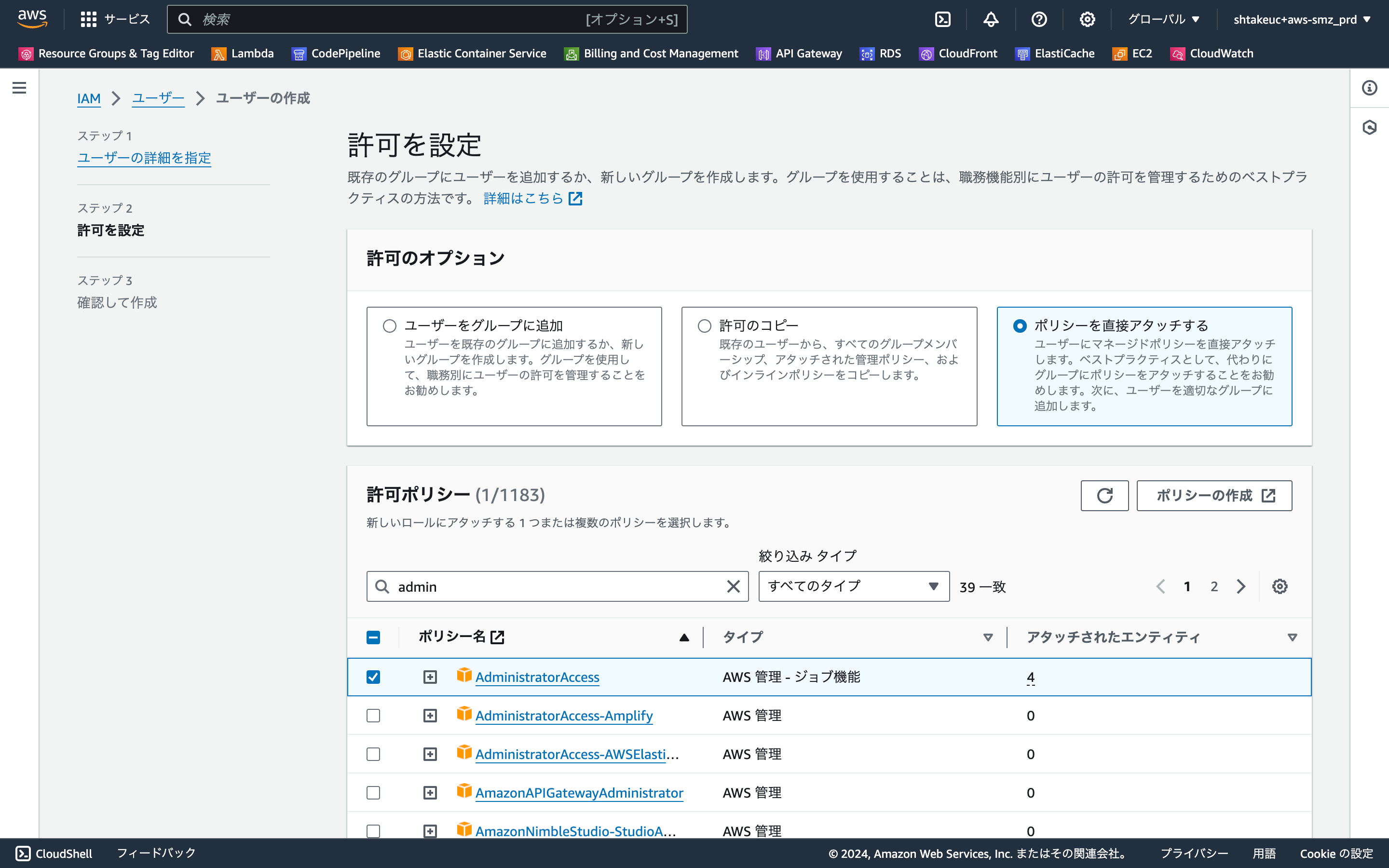Open the EC2 service shortcut
The width and height of the screenshot is (1389, 868).
1132,54
